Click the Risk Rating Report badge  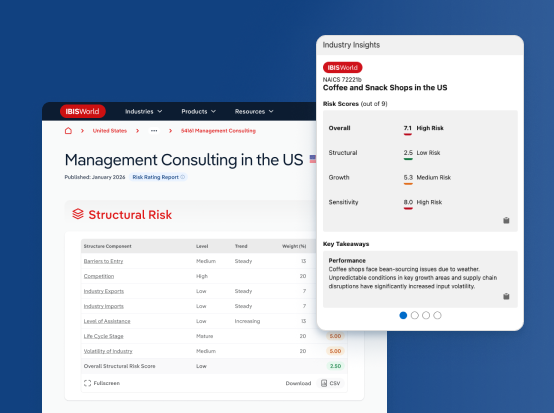point(158,177)
